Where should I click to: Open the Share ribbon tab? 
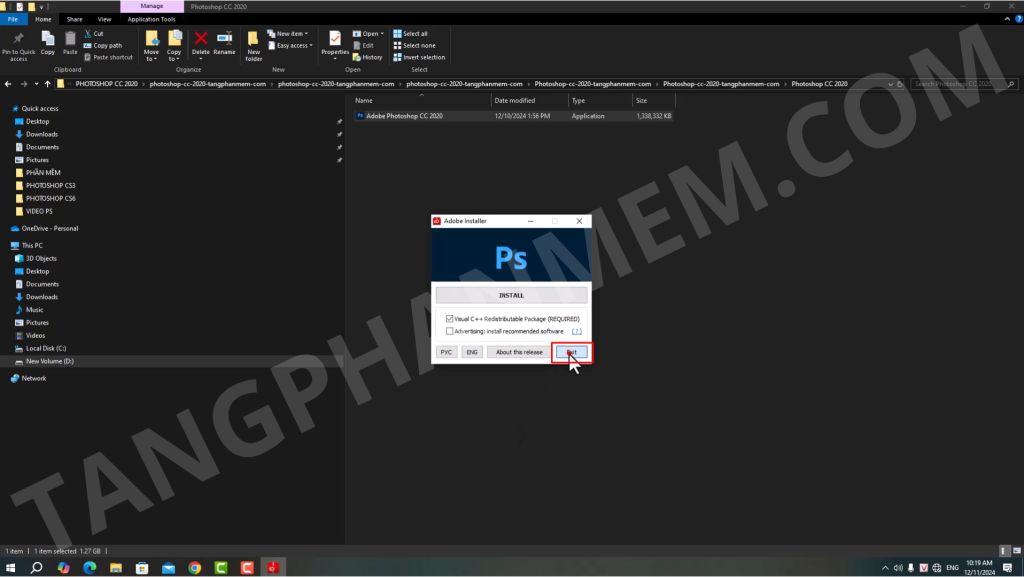(x=74, y=19)
